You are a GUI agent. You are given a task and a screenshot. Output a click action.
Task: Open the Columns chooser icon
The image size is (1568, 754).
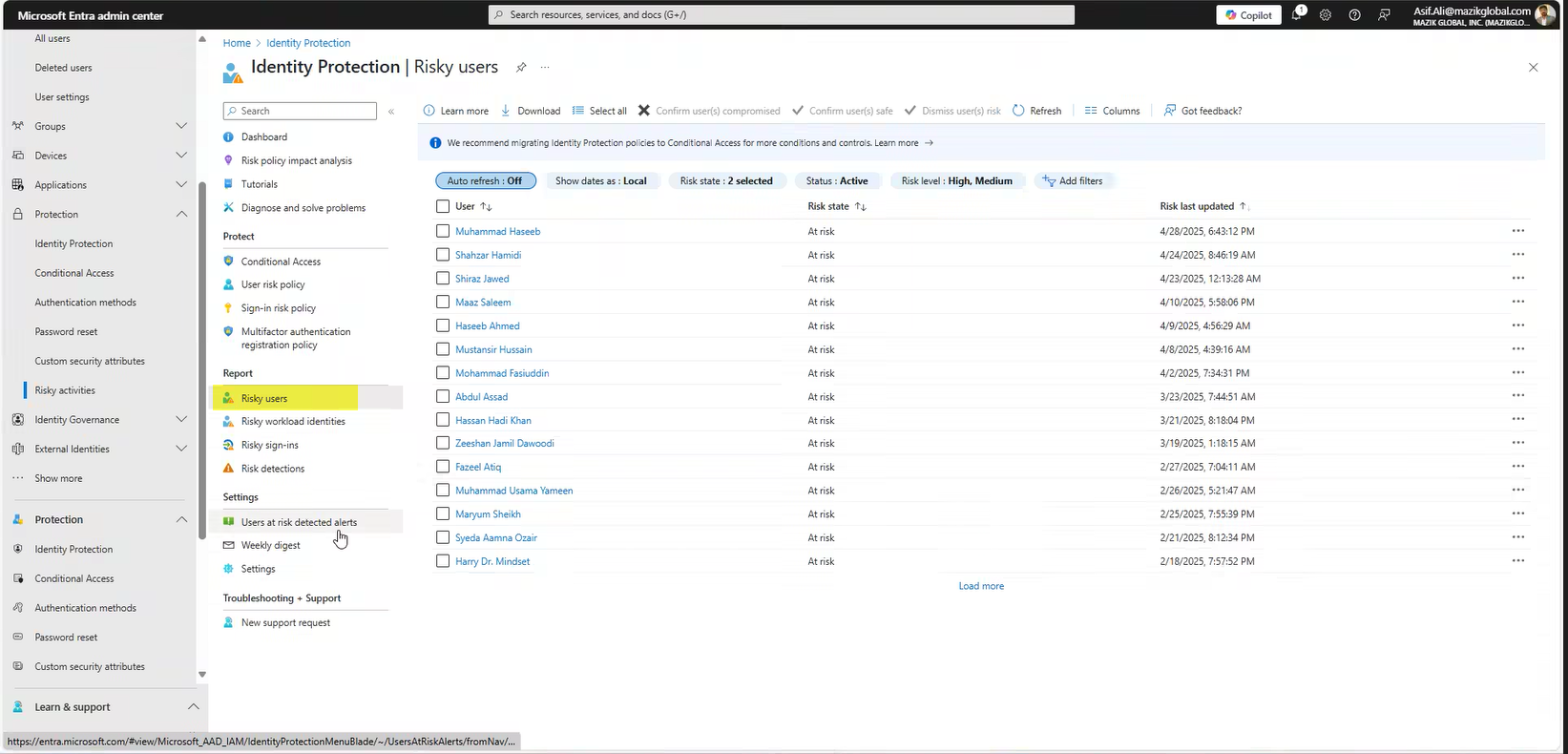pyautogui.click(x=1091, y=111)
